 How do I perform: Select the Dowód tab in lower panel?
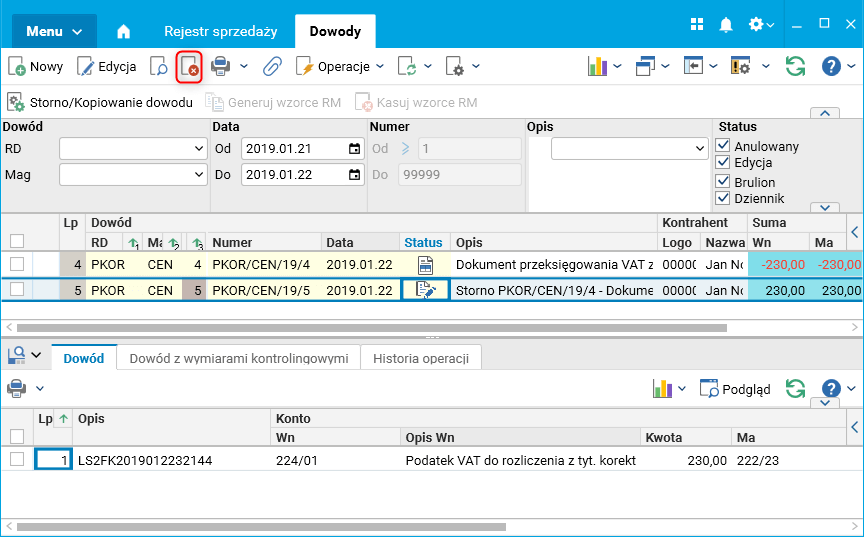click(x=84, y=358)
